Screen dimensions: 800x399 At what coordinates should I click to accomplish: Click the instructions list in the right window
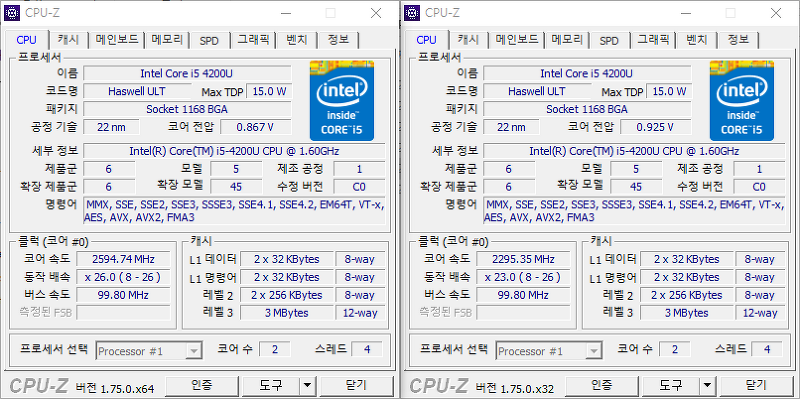coord(634,211)
